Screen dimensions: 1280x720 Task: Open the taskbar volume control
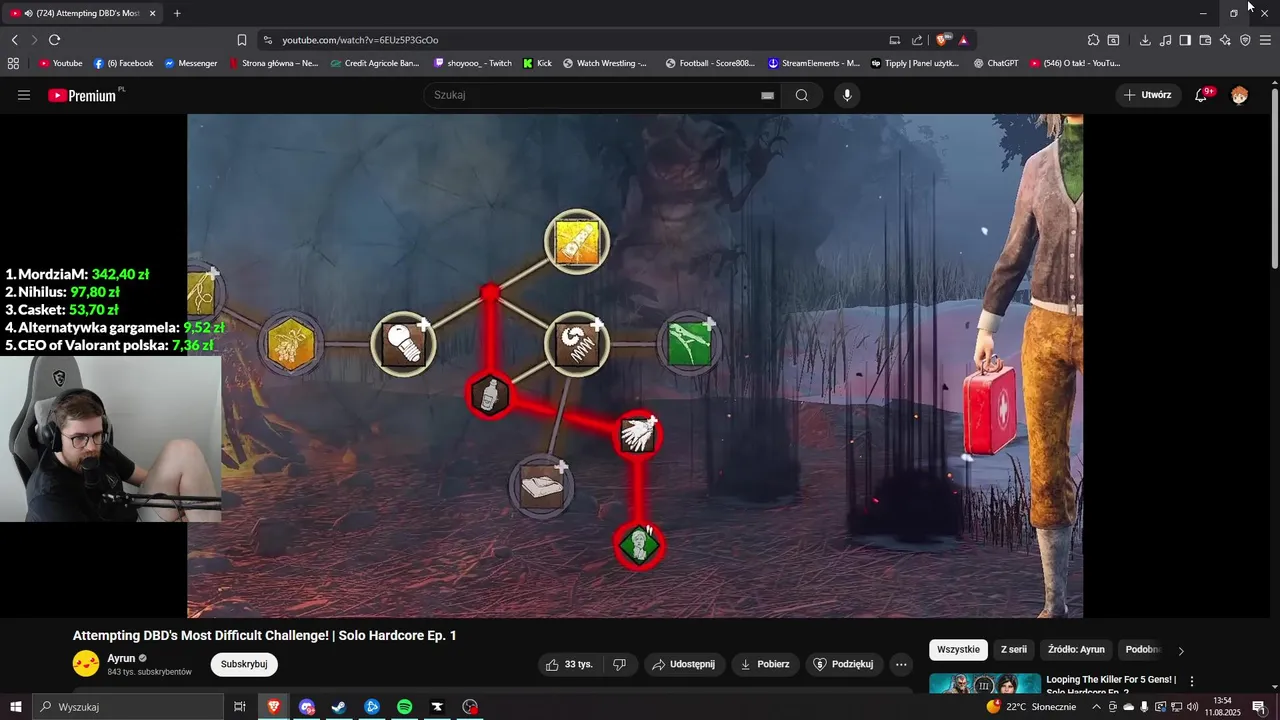[x=1193, y=707]
